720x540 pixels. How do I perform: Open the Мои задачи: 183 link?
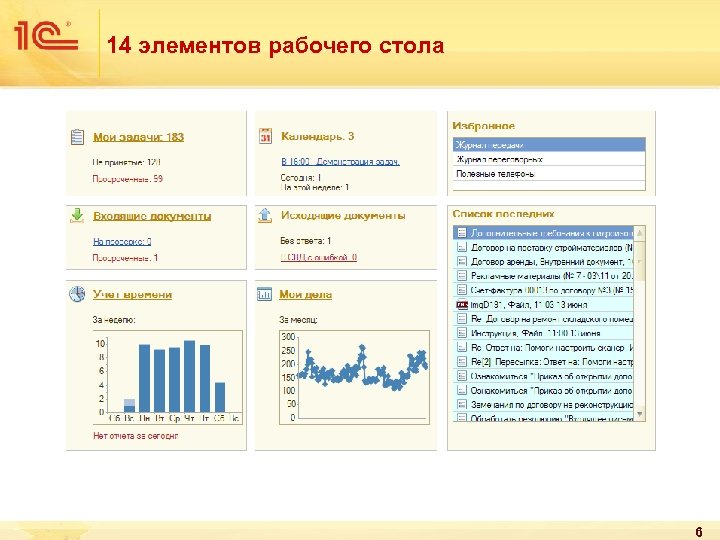coord(138,137)
